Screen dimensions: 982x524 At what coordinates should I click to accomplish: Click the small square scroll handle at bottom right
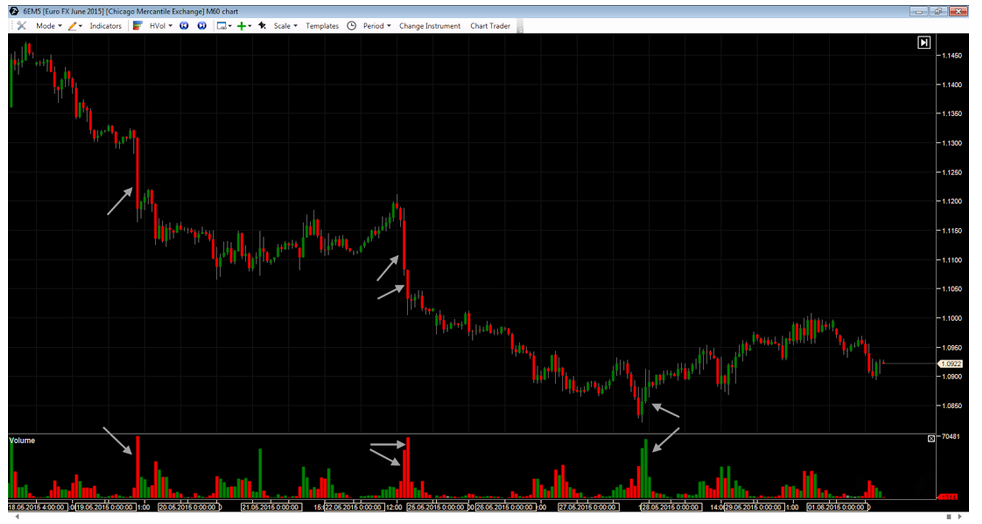(x=949, y=516)
